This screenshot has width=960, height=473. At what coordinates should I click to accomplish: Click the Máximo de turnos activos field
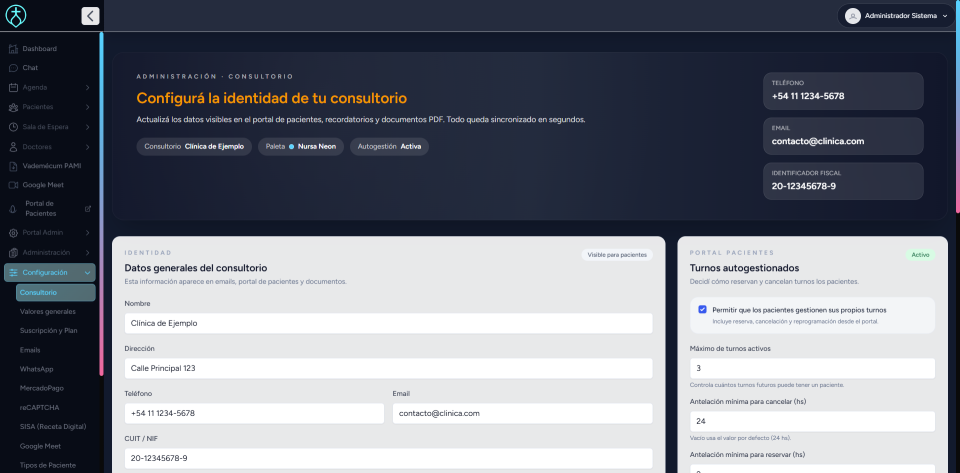click(x=812, y=369)
